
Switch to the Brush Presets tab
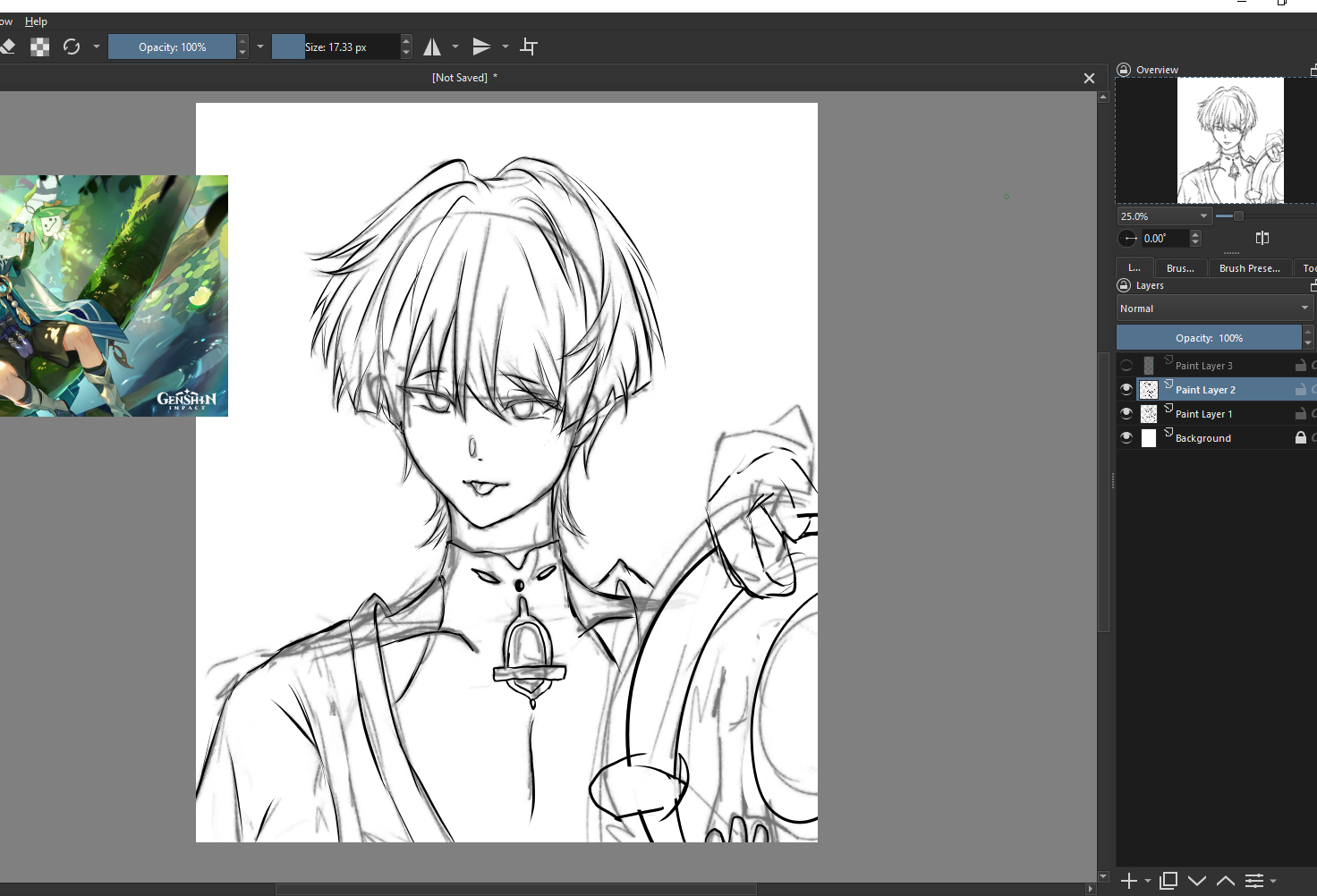coord(1249,268)
